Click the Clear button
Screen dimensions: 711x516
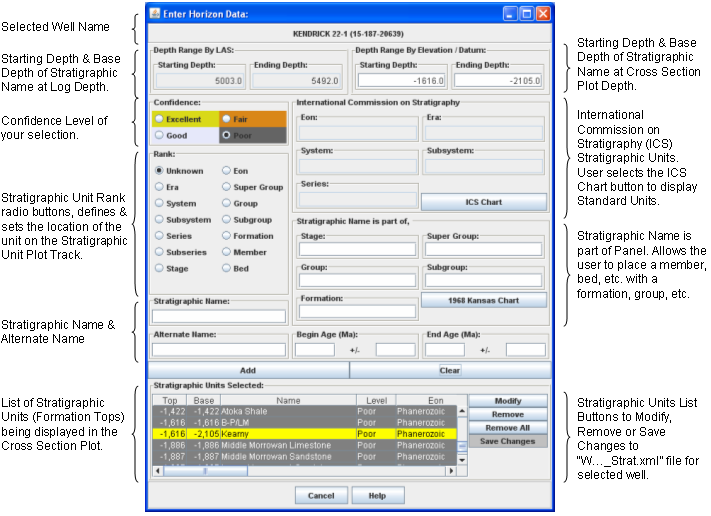click(450, 370)
